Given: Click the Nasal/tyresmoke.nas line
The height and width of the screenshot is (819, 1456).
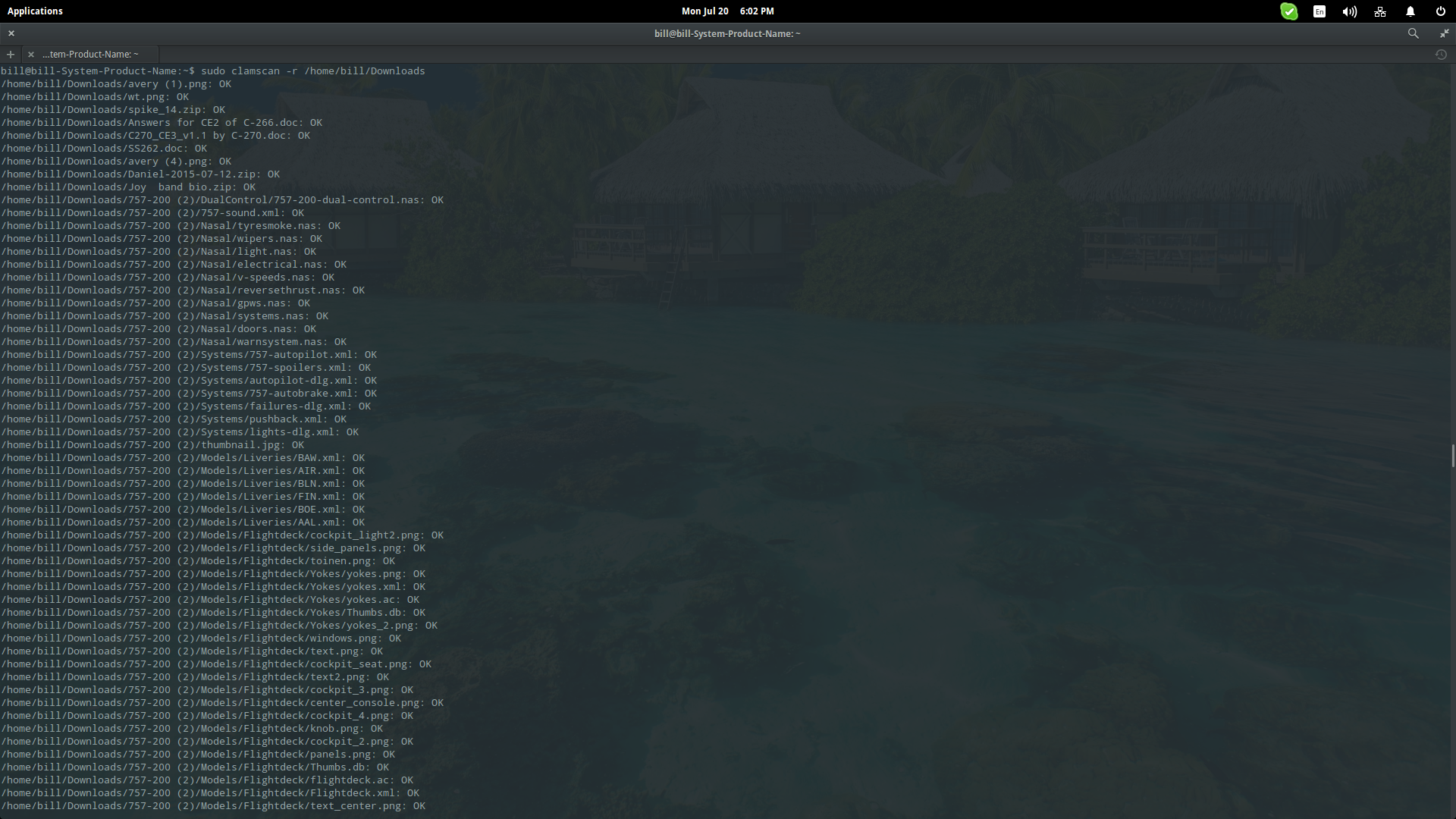Looking at the screenshot, I should coord(171,225).
